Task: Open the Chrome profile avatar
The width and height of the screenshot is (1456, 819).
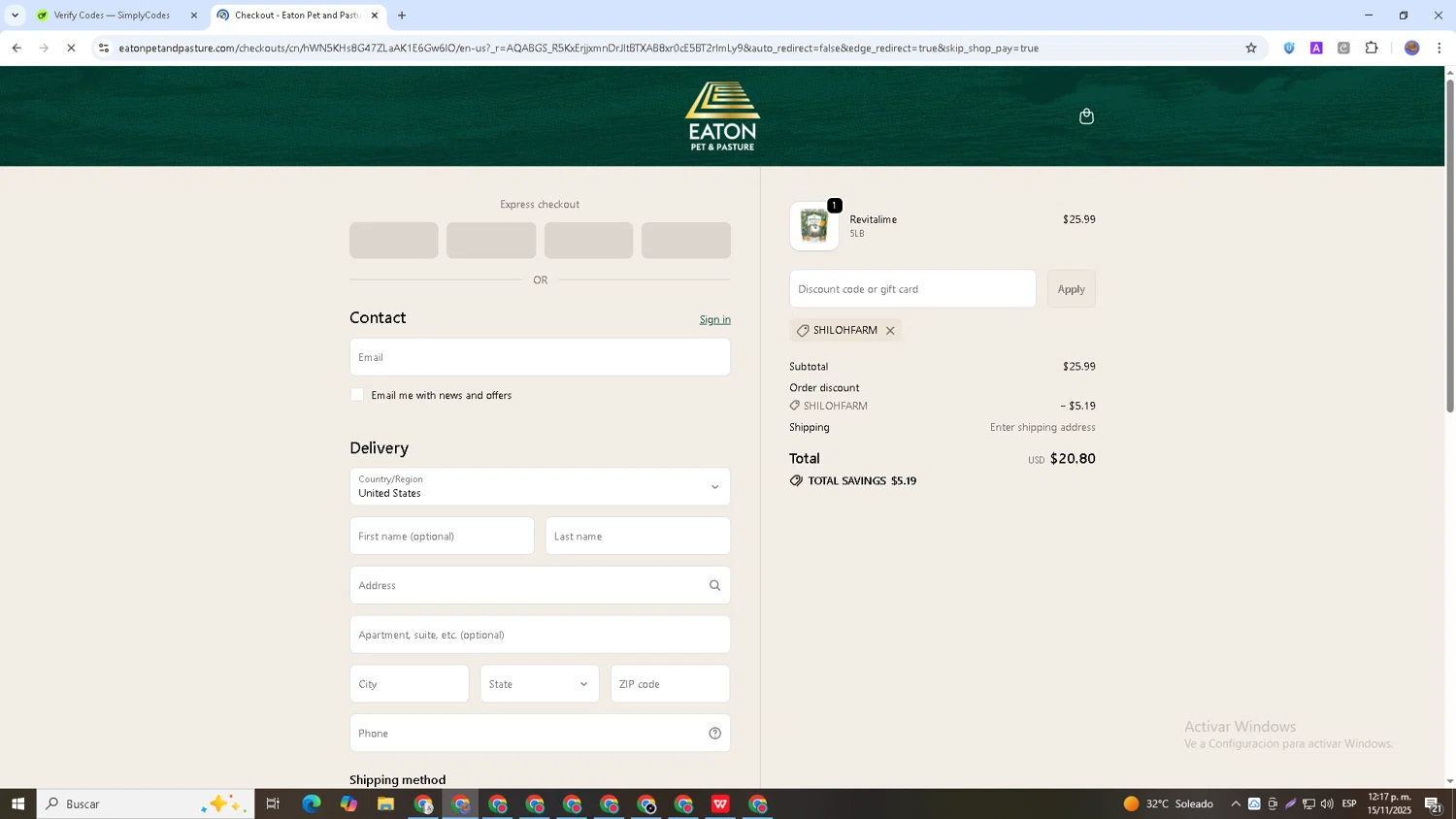Action: pyautogui.click(x=1411, y=48)
